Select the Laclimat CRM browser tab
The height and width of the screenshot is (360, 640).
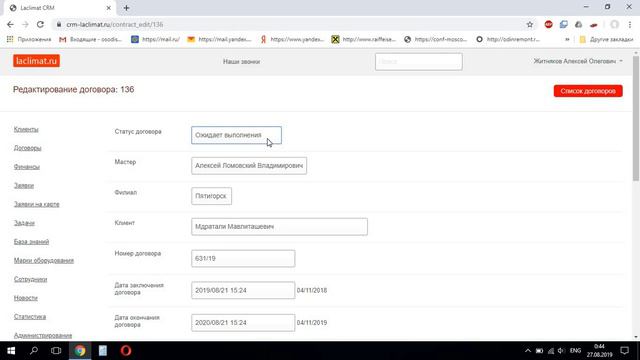[x=60, y=8]
